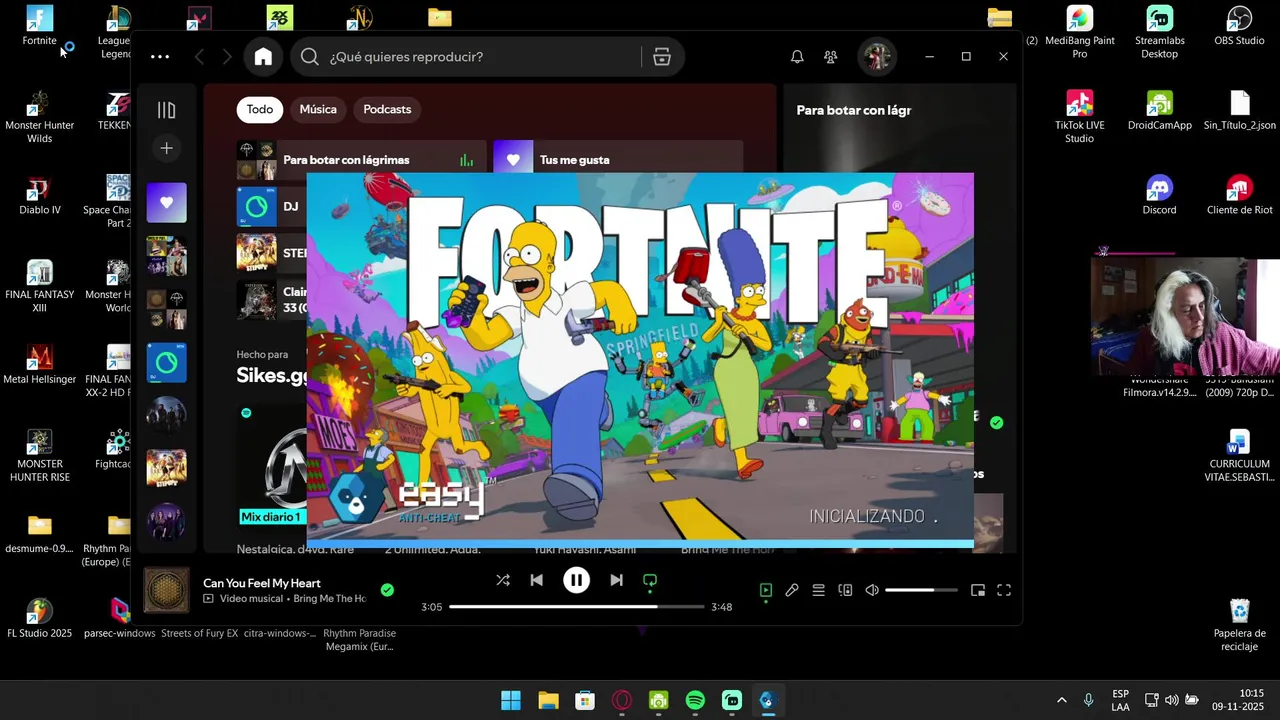Select Diablo IV desktop icon
1280x720 pixels.
[39, 196]
